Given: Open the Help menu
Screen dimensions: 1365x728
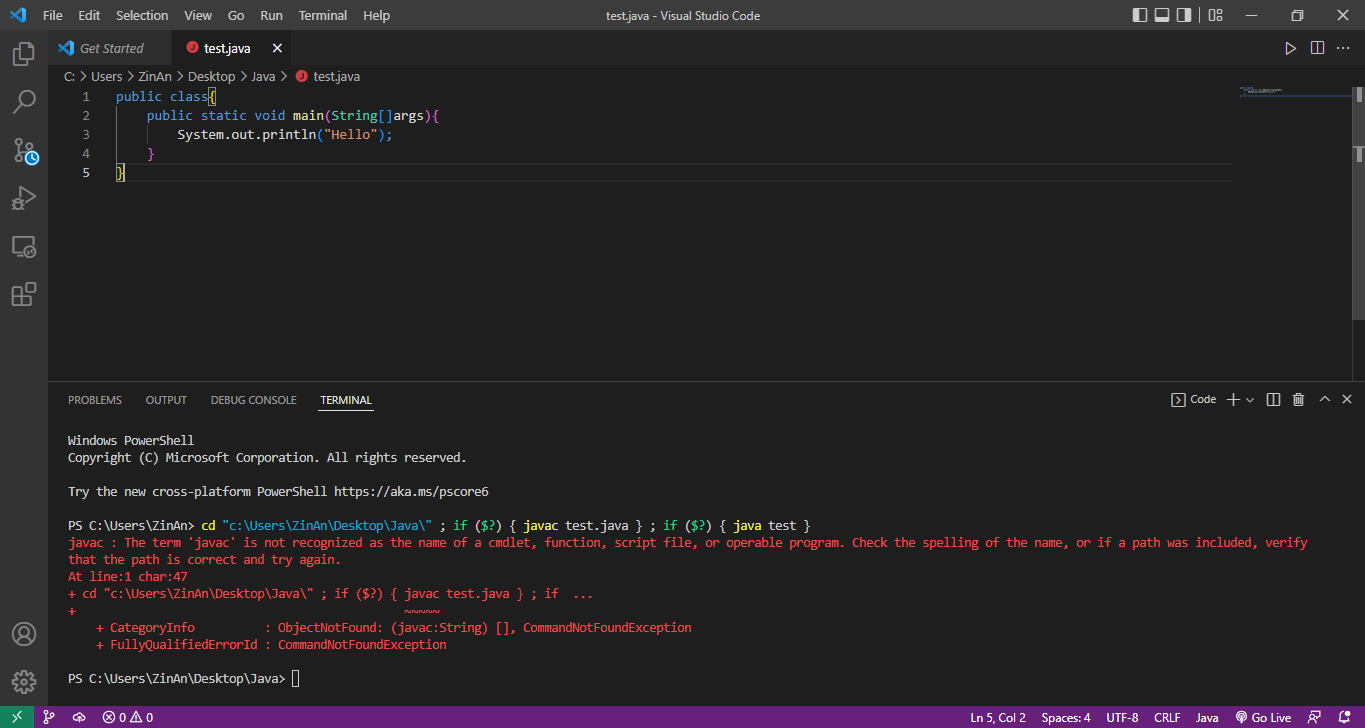Looking at the screenshot, I should click(377, 15).
